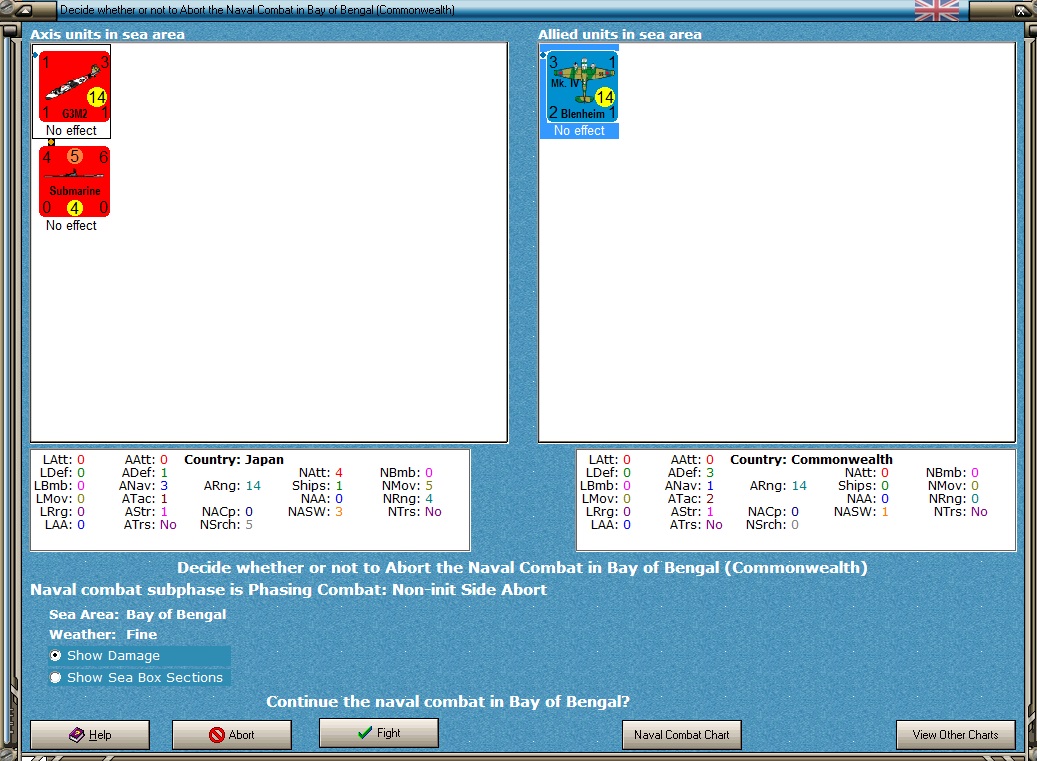
Task: Select the G3M2 Japanese aircraft unit
Action: (x=74, y=87)
